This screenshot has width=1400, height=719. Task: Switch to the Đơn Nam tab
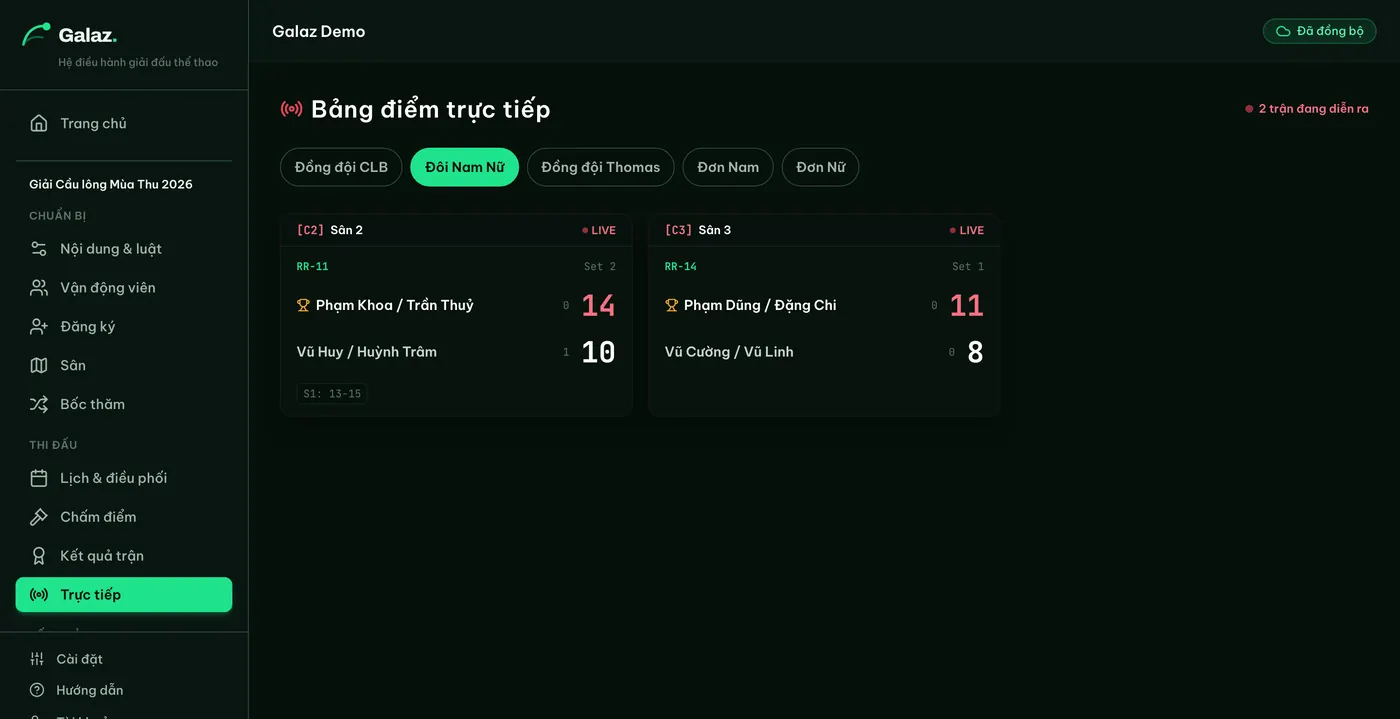pos(728,167)
